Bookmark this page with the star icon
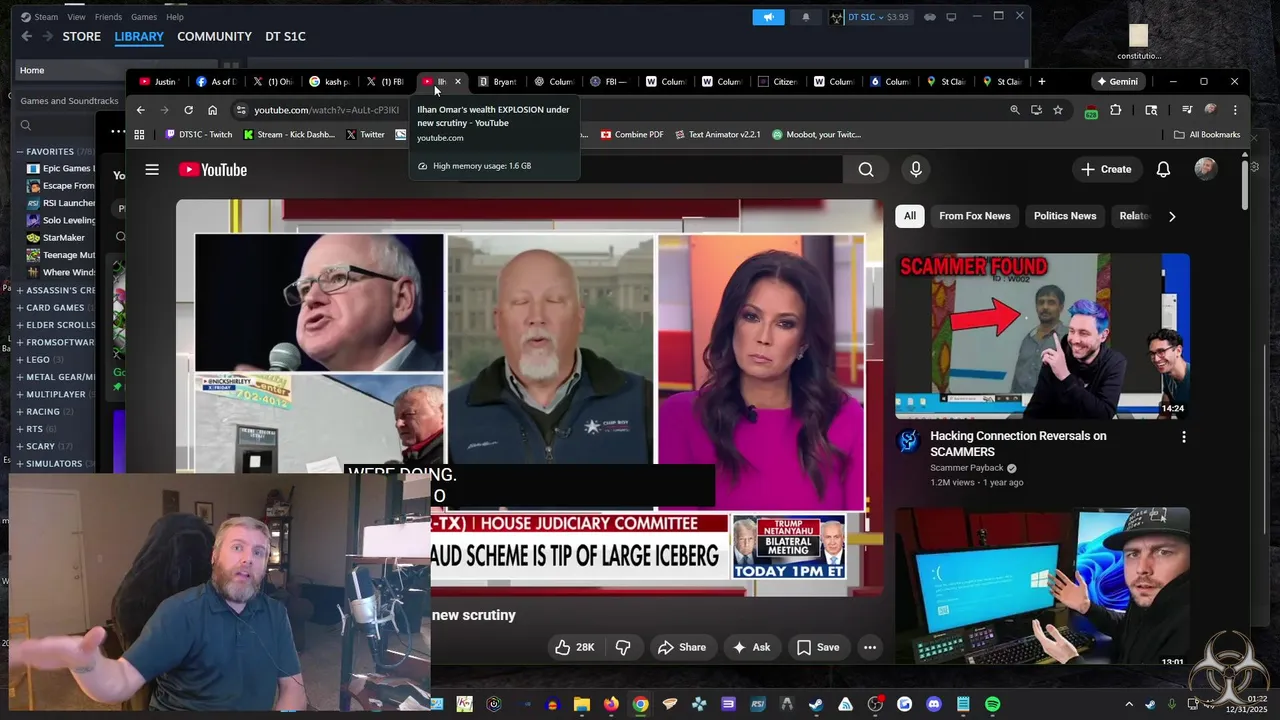The image size is (1280, 720). (x=1058, y=110)
